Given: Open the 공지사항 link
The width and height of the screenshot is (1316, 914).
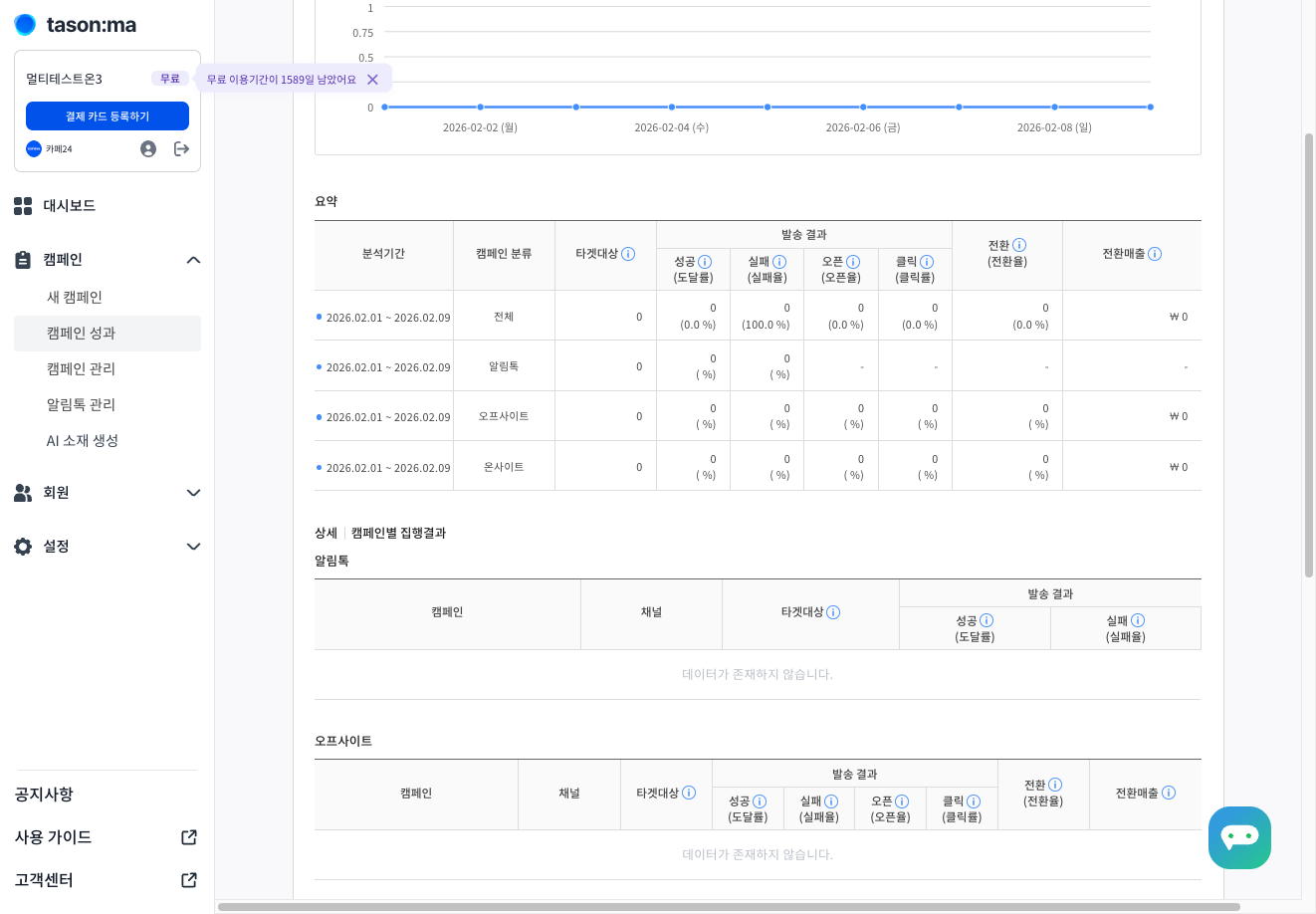Looking at the screenshot, I should pyautogui.click(x=44, y=795).
